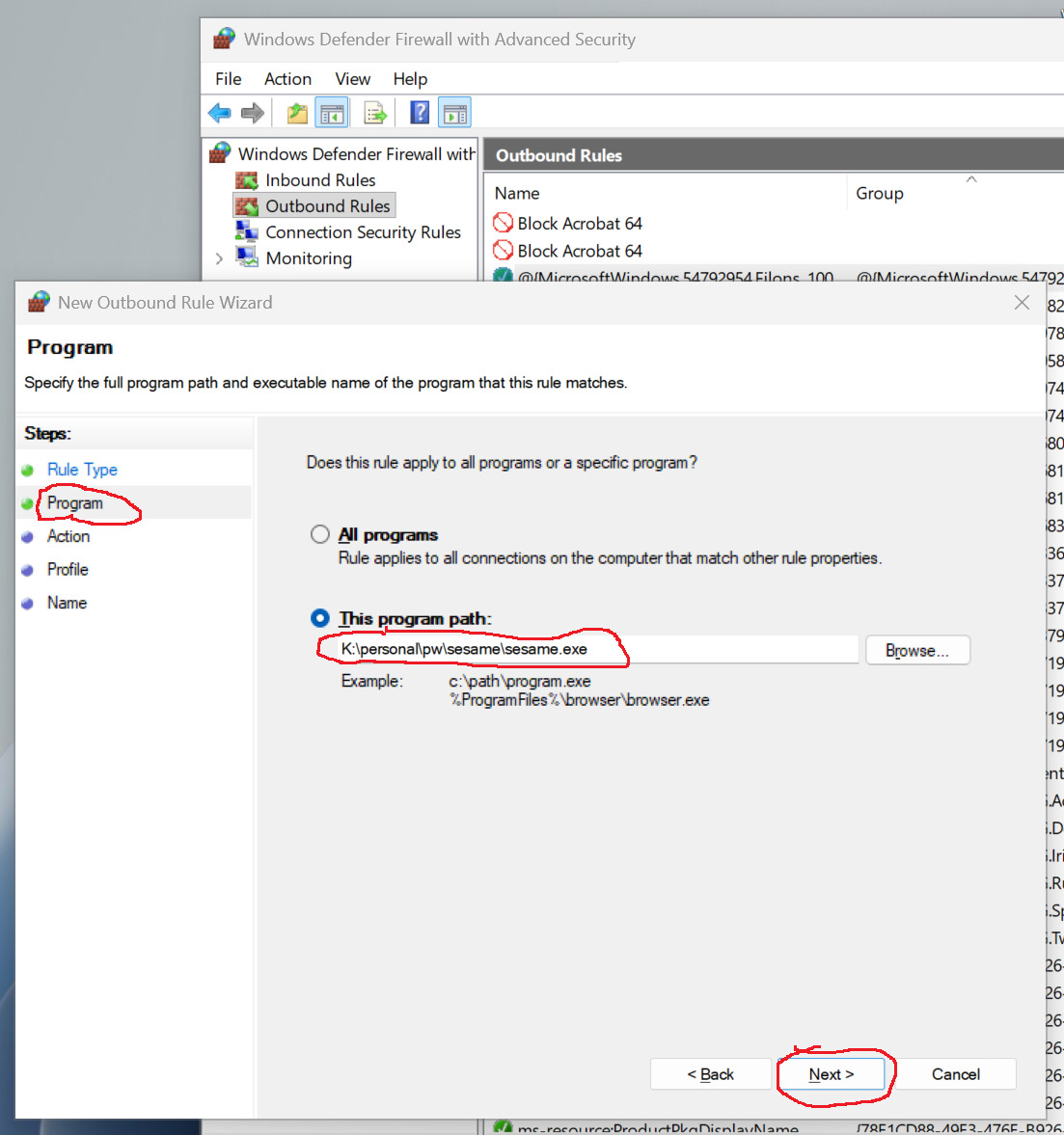
Task: Click the Group column sort arrow
Action: [x=971, y=178]
